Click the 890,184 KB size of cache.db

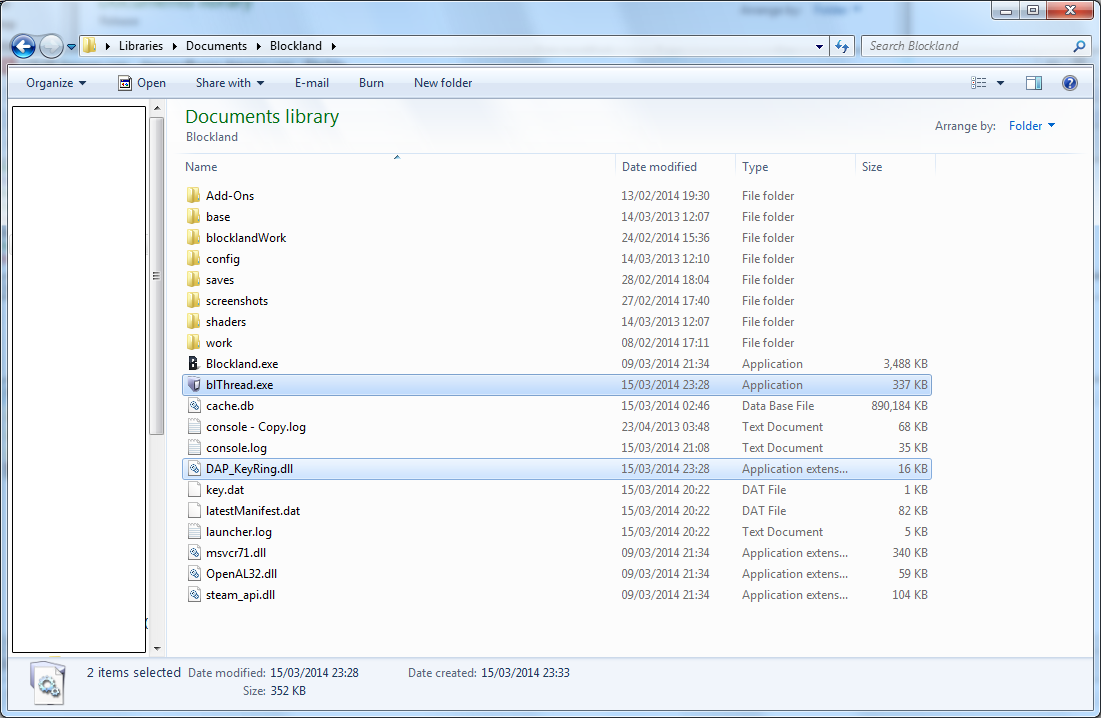click(899, 406)
